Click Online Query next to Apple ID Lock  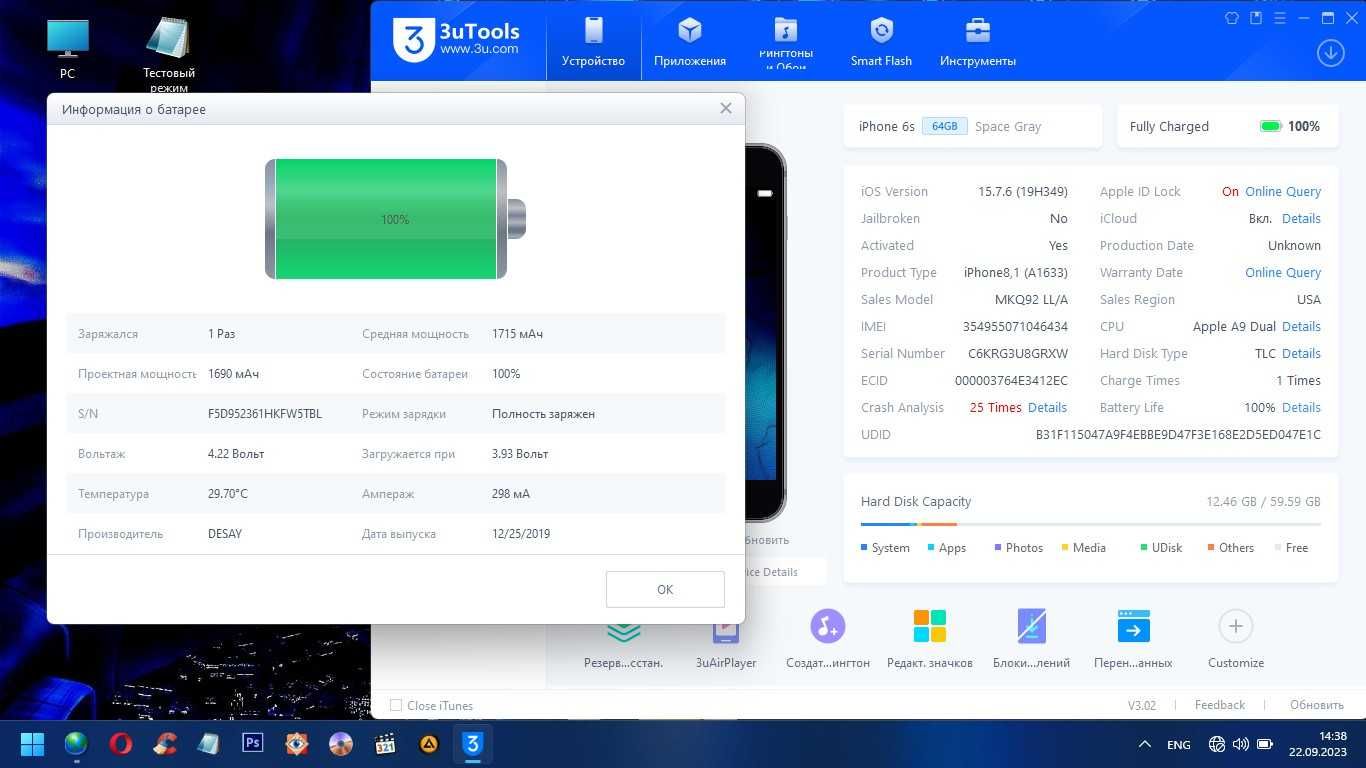[1283, 191]
